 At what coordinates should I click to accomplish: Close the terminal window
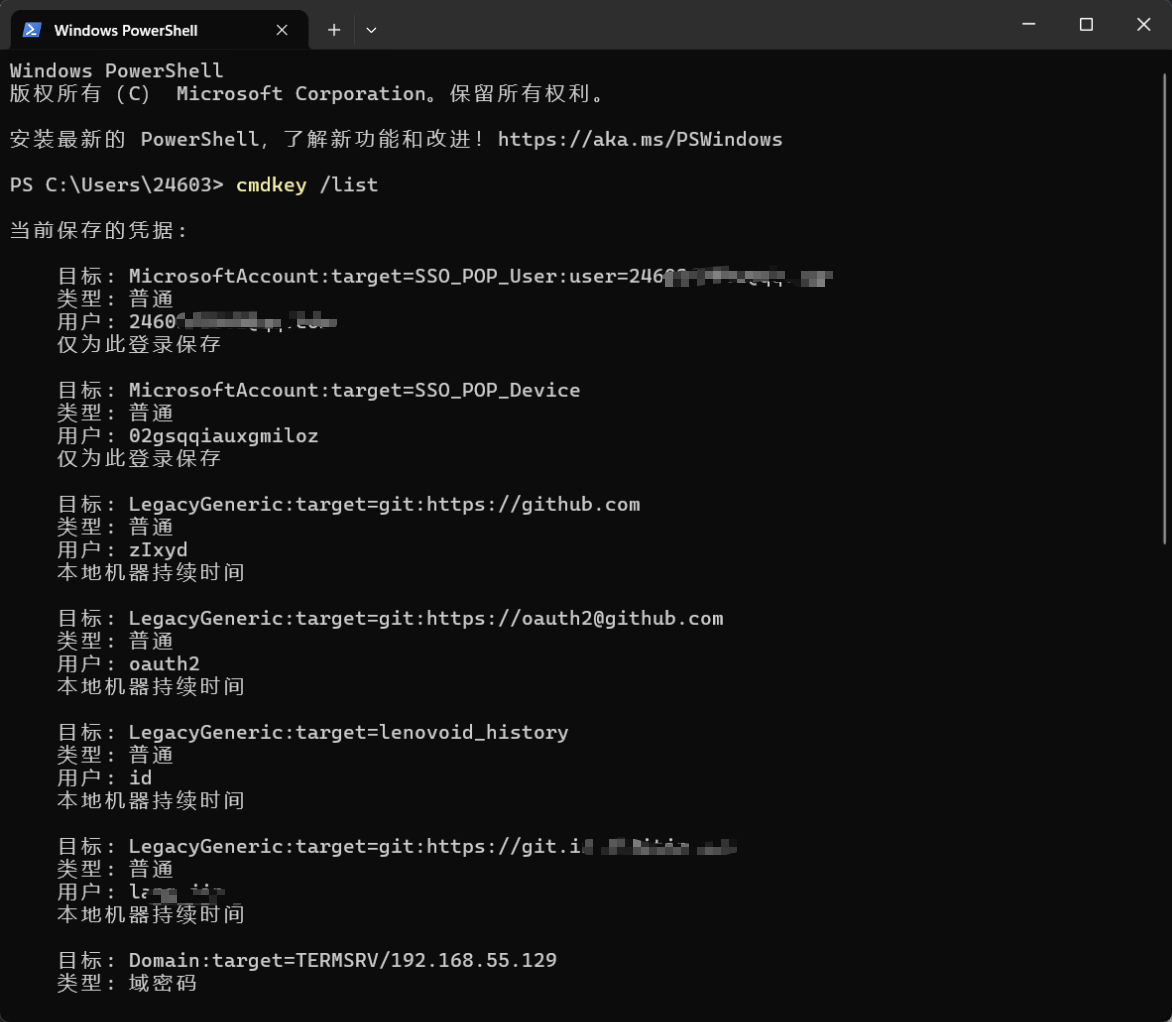coord(1143,25)
